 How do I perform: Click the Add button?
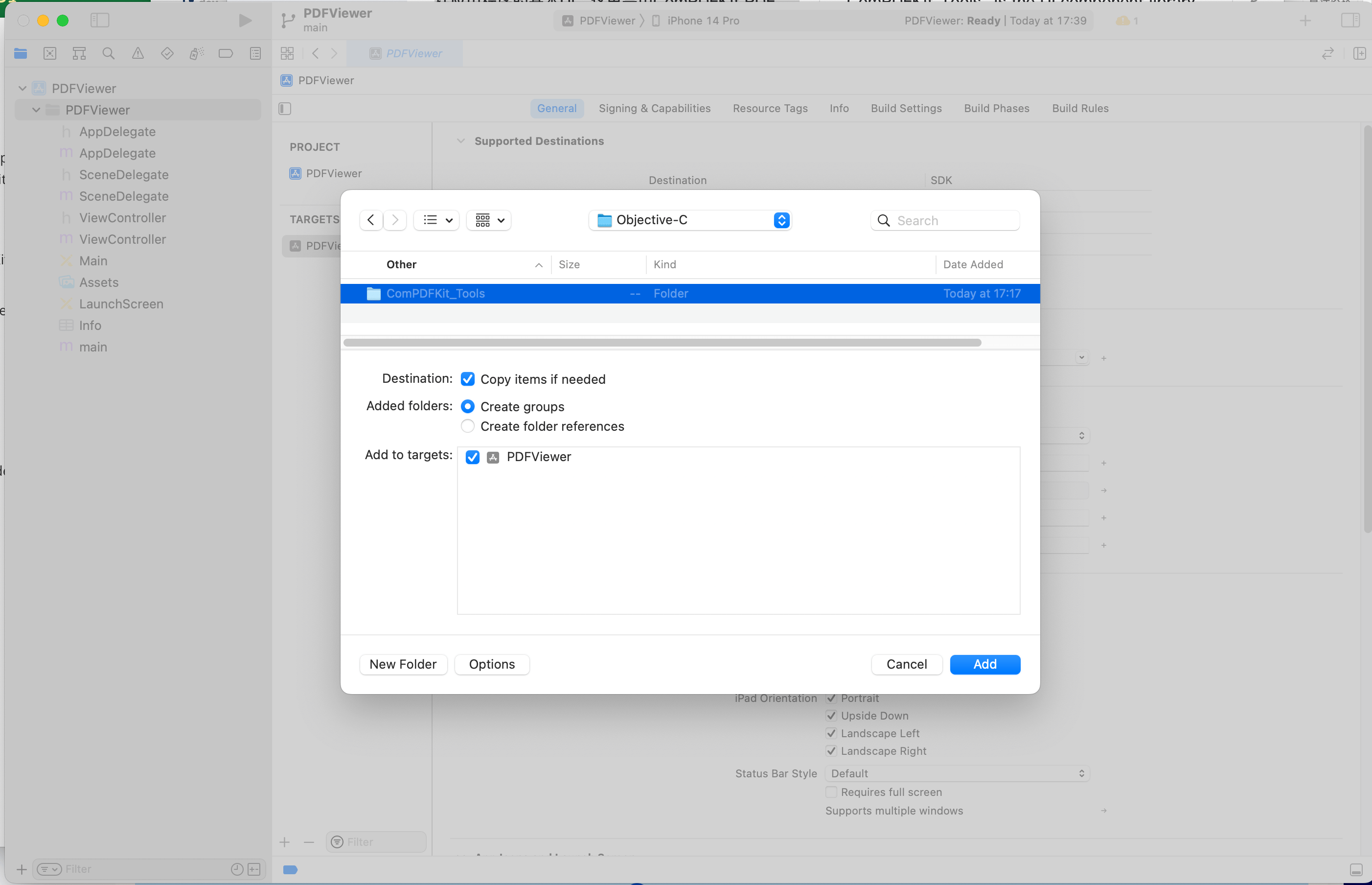pyautogui.click(x=985, y=664)
